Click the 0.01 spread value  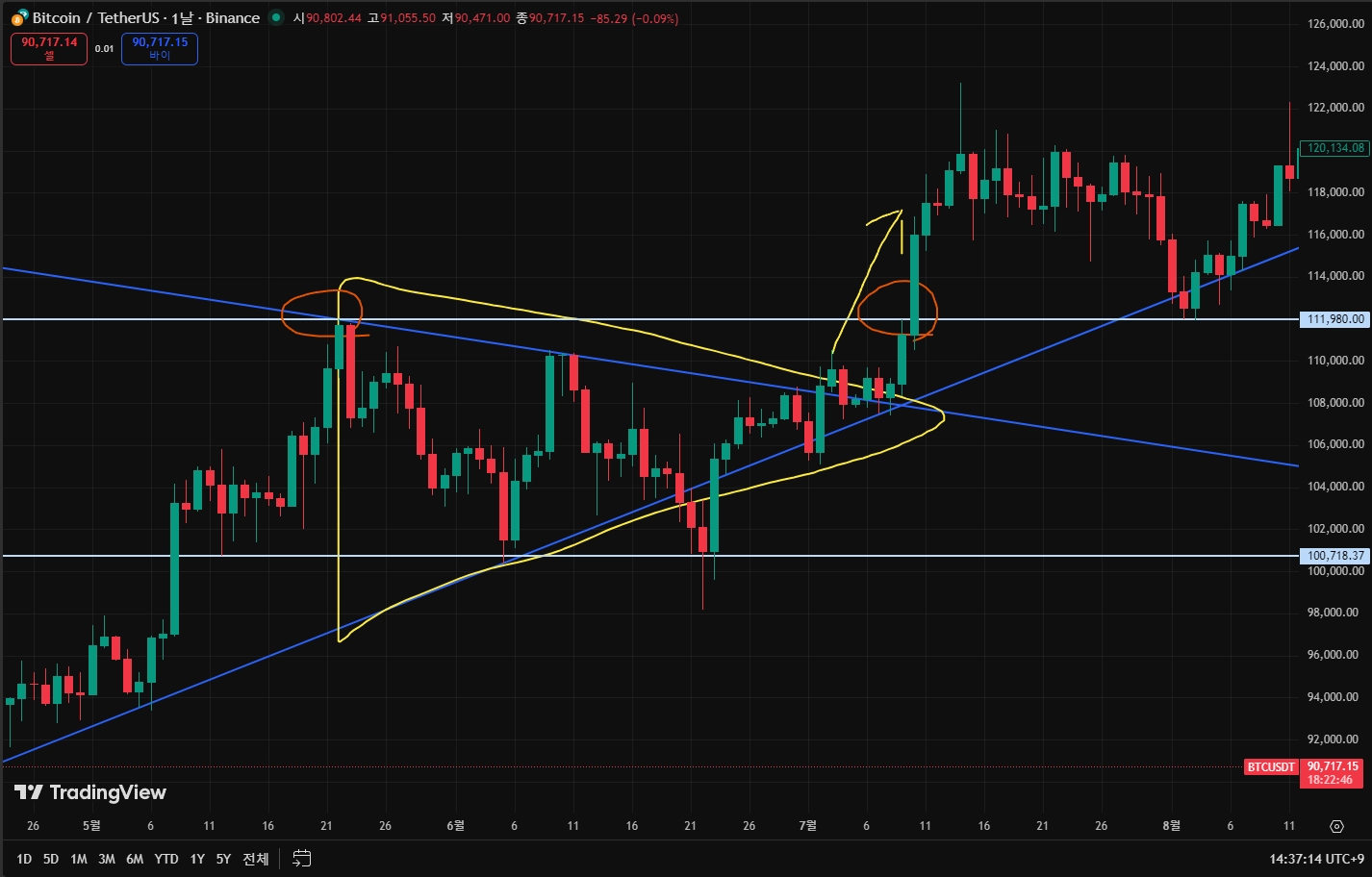[104, 48]
